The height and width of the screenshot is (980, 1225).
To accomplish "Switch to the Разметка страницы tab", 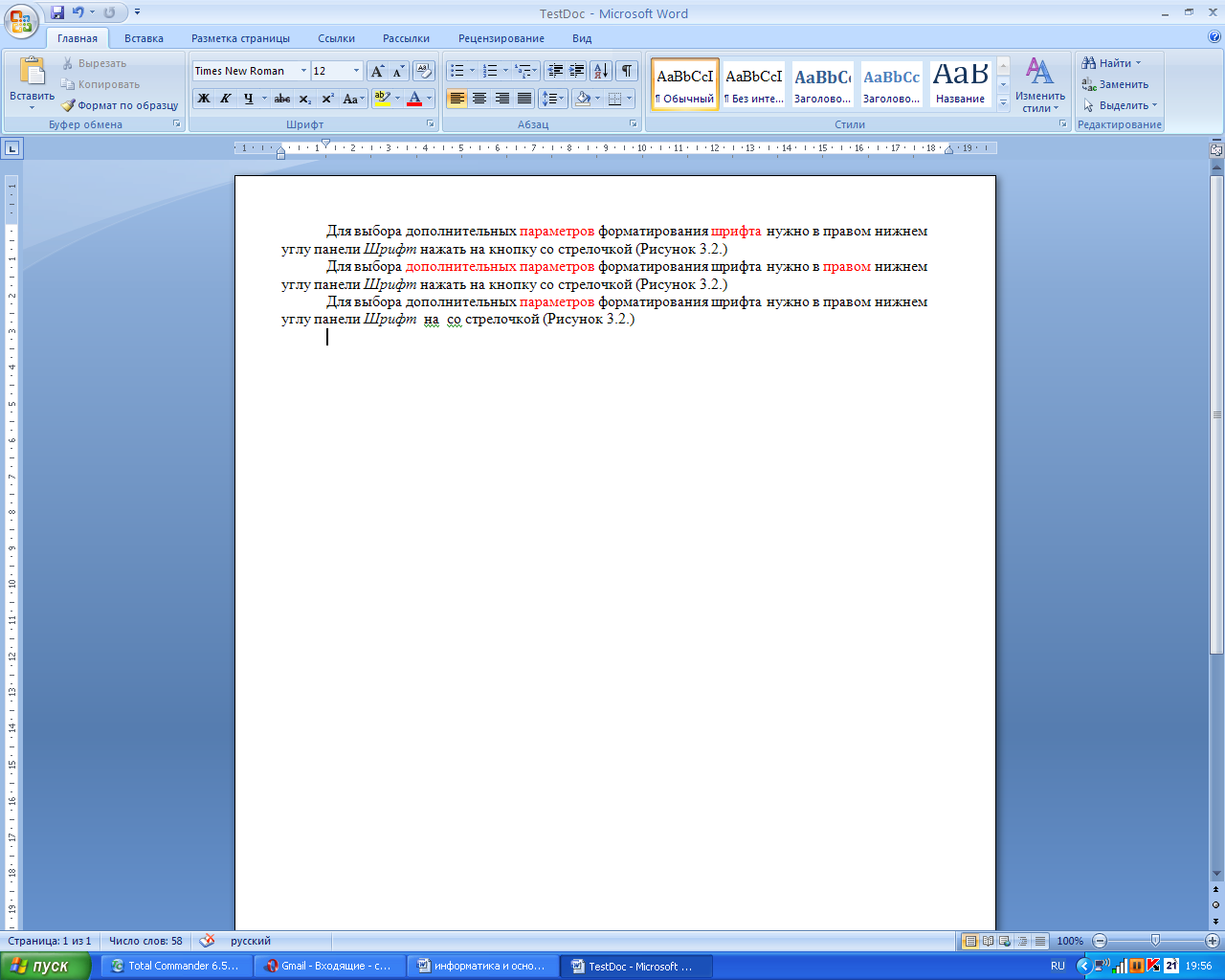I will (x=240, y=38).
